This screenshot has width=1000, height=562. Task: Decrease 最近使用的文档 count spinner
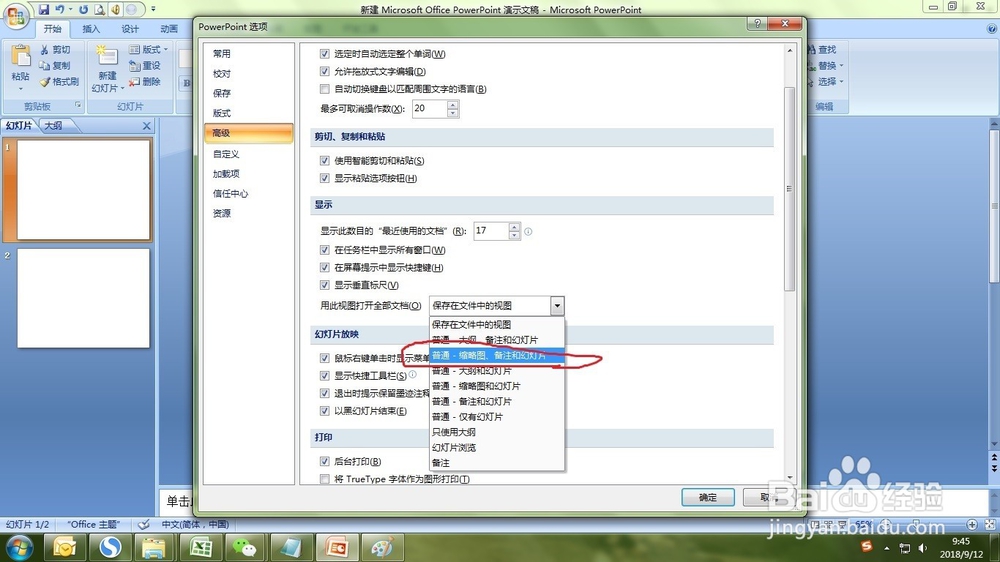pos(515,235)
